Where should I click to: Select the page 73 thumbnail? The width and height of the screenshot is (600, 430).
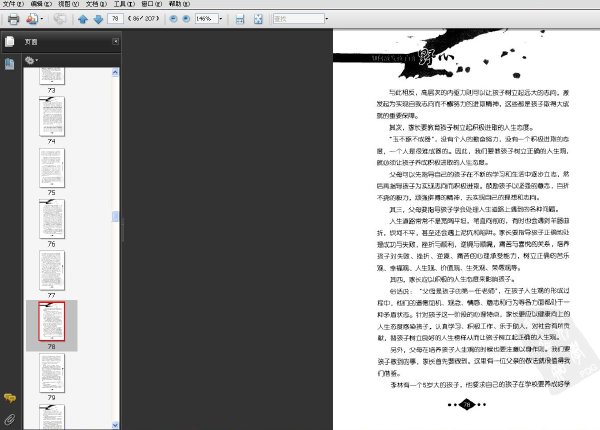(x=52, y=76)
